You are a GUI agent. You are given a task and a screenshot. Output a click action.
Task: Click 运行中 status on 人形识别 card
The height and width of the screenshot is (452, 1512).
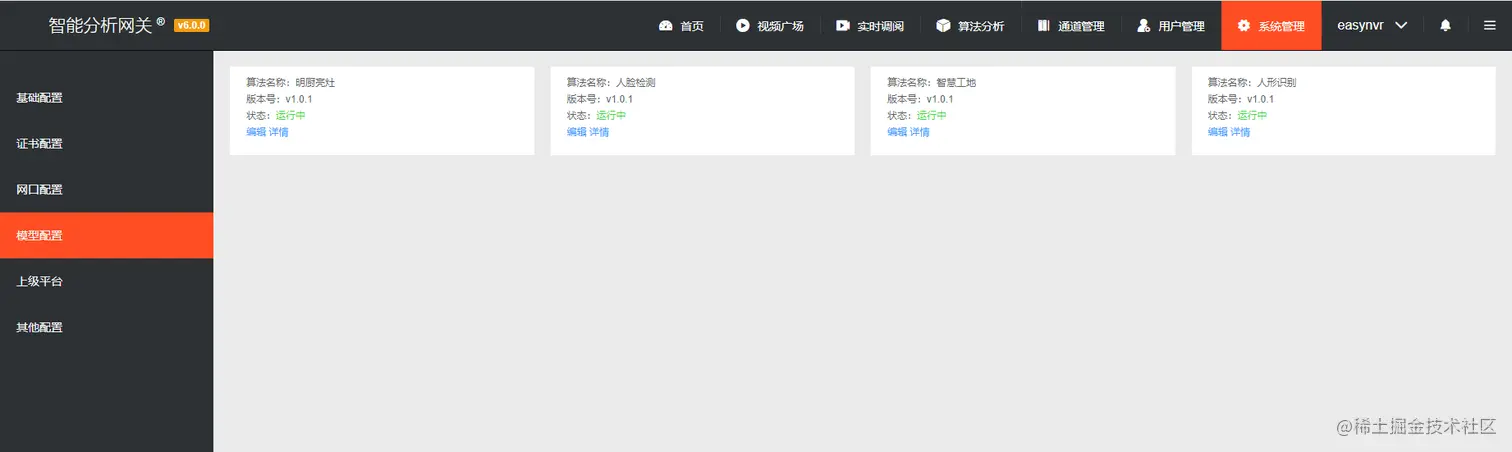click(x=1252, y=116)
